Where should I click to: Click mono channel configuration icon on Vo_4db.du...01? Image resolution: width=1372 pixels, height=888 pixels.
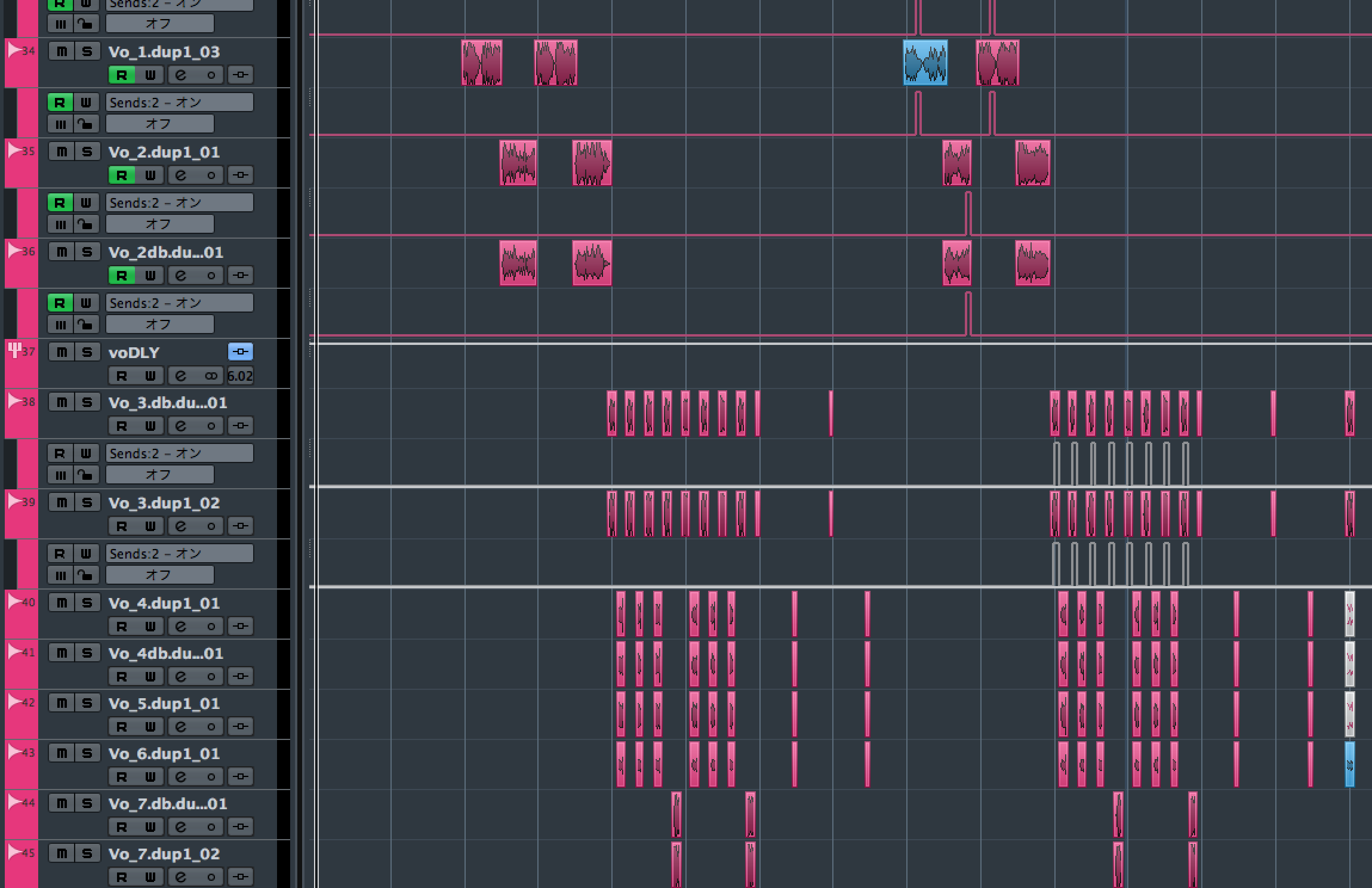211,677
